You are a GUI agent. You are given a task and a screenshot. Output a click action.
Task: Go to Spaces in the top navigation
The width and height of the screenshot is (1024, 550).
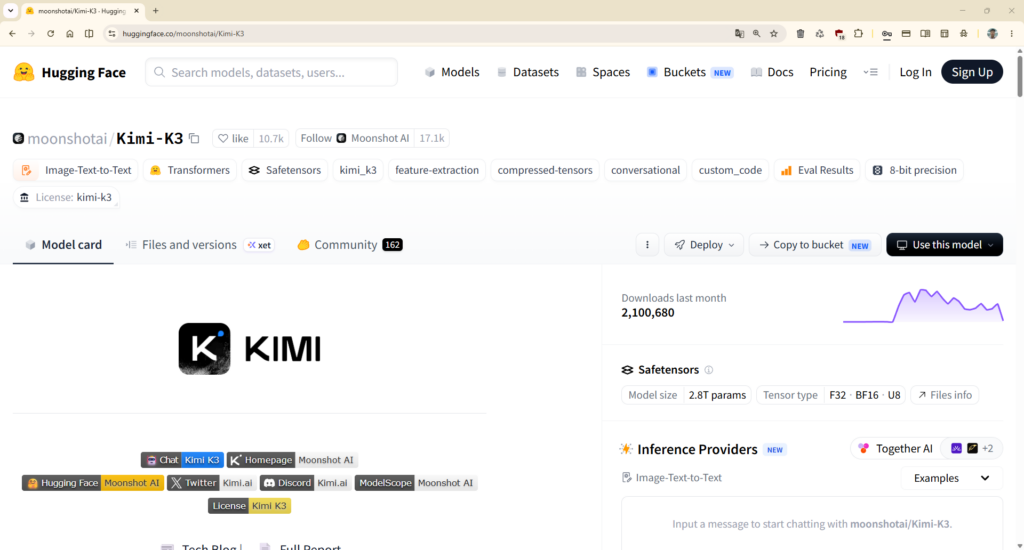pos(603,72)
